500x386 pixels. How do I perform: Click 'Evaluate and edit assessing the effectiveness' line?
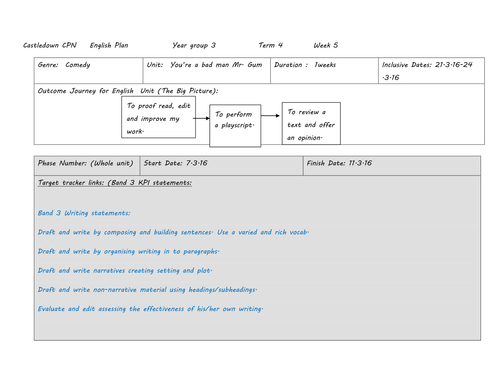point(150,309)
